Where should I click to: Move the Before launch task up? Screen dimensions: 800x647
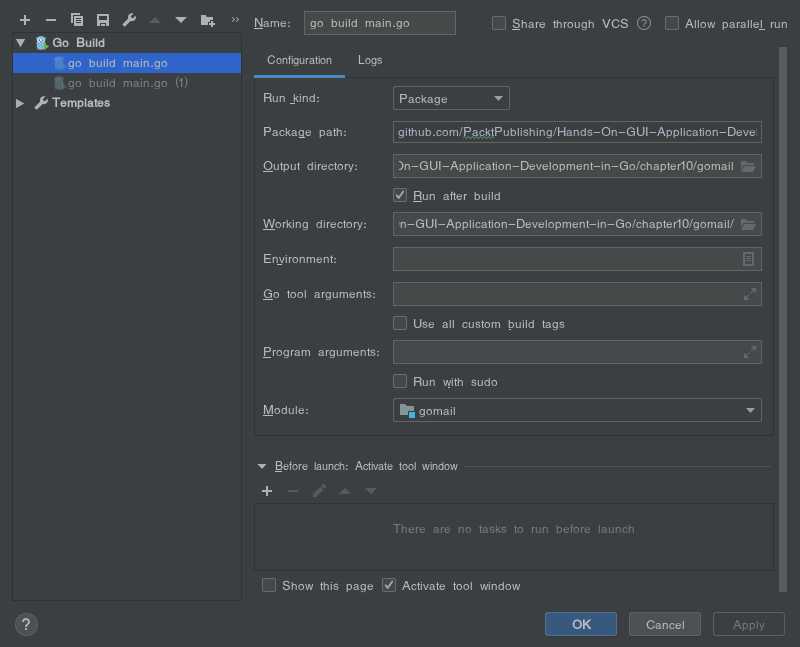click(x=345, y=491)
